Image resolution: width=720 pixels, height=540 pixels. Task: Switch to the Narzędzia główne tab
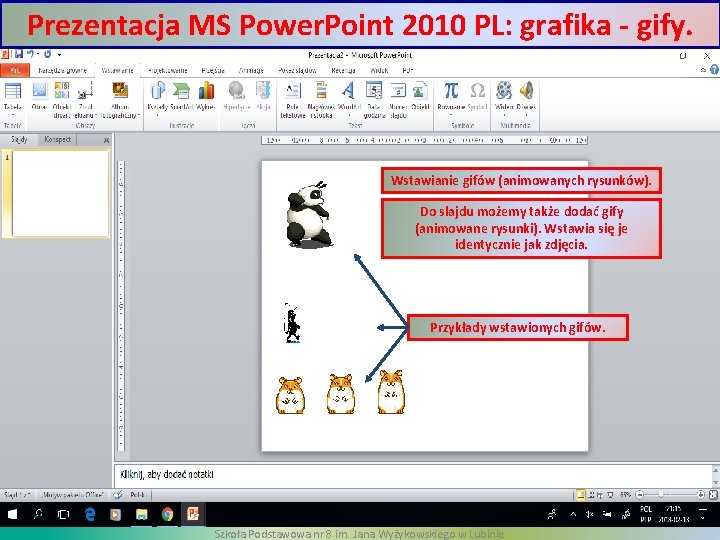coord(62,70)
